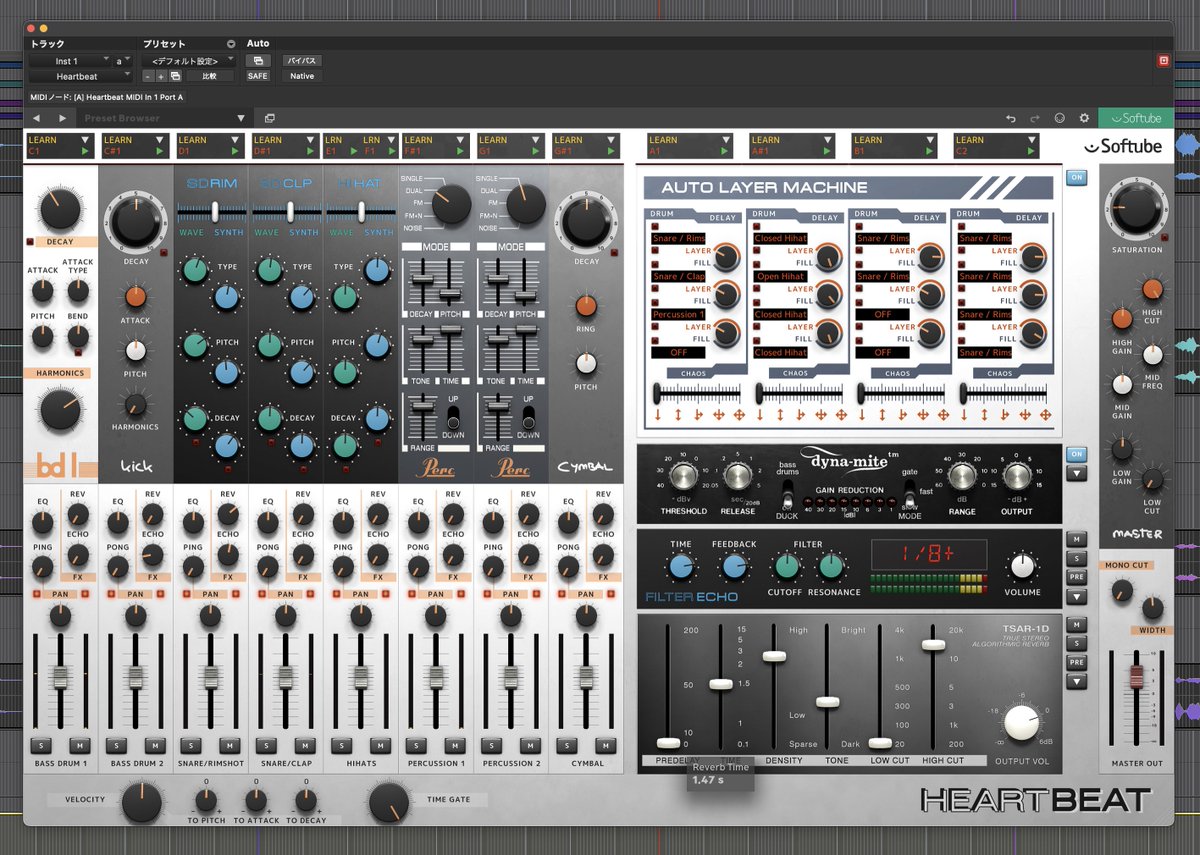This screenshot has width=1200, height=855.
Task: Click the smiley face icon in toolbar
Action: tap(1060, 118)
